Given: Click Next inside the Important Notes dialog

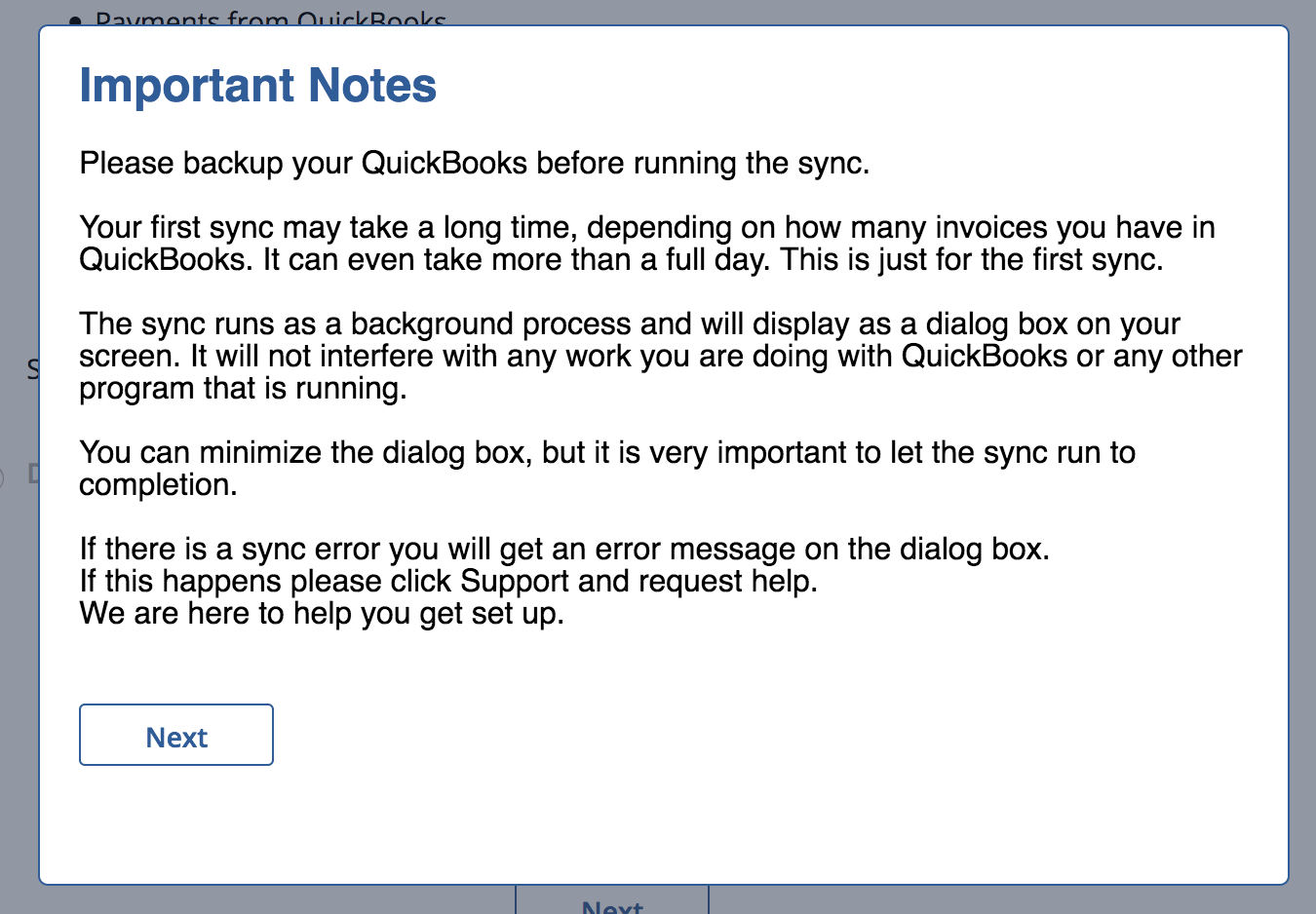Looking at the screenshot, I should click(176, 736).
